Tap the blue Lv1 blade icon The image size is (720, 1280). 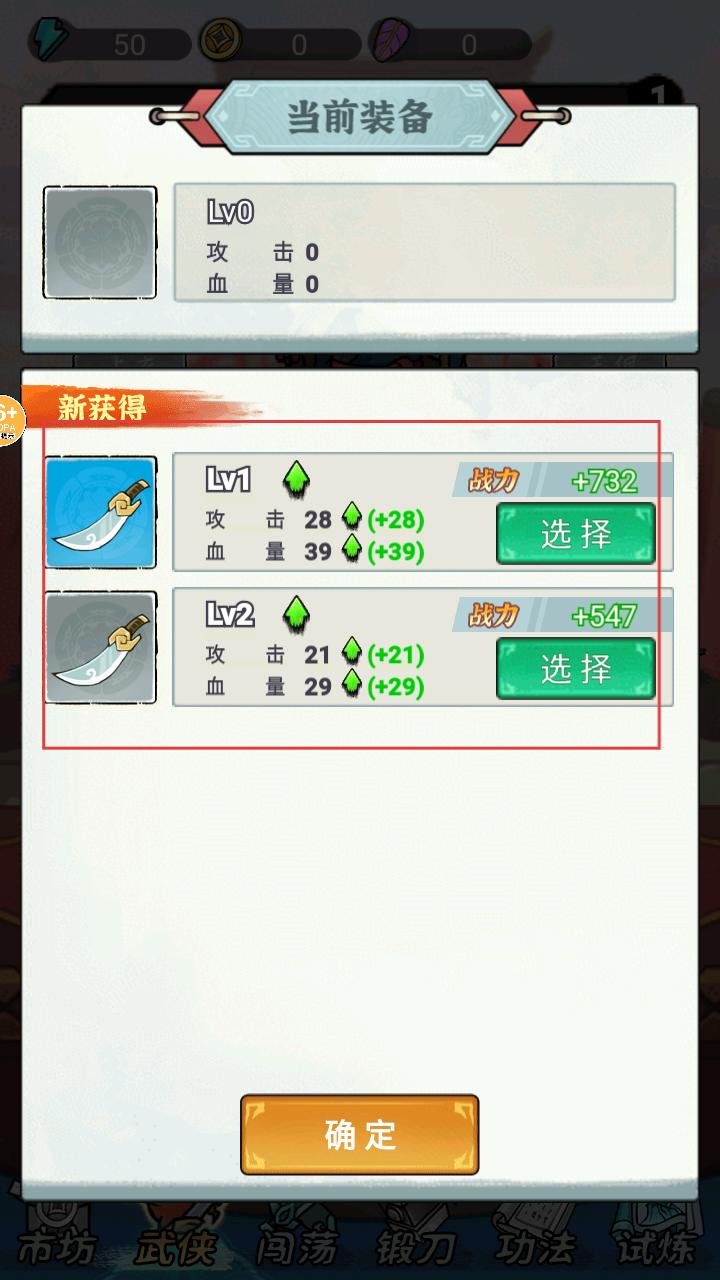tap(100, 512)
